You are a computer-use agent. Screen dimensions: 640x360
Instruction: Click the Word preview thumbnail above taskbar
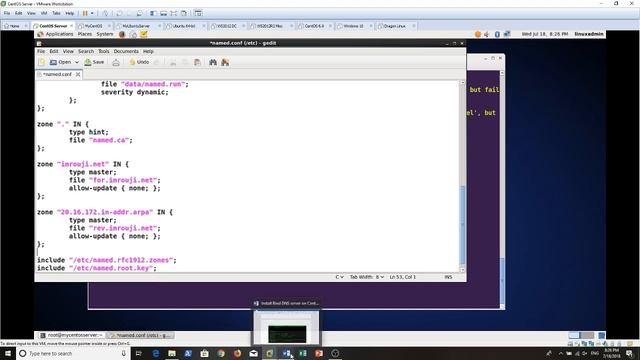[287, 329]
